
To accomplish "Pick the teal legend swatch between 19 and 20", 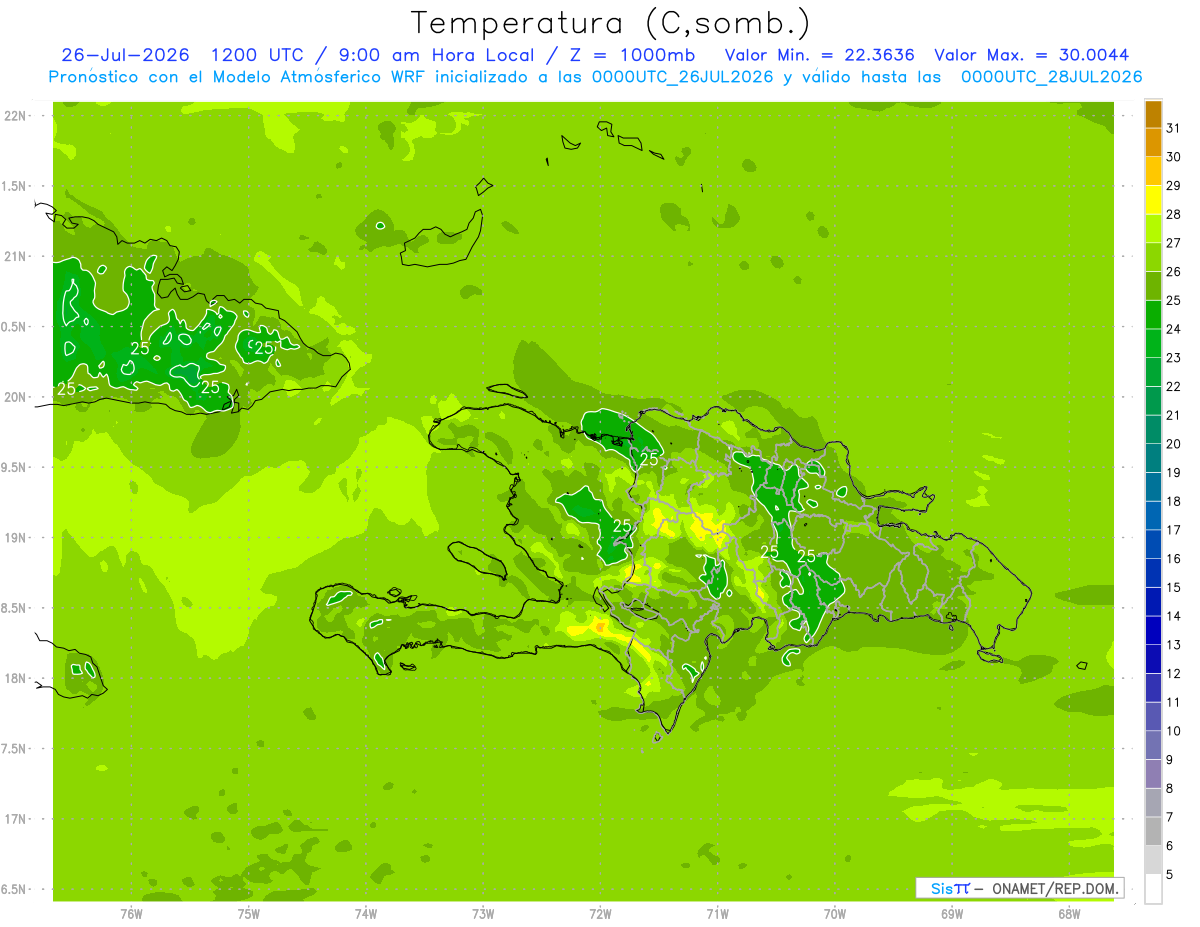I will coord(1153,459).
